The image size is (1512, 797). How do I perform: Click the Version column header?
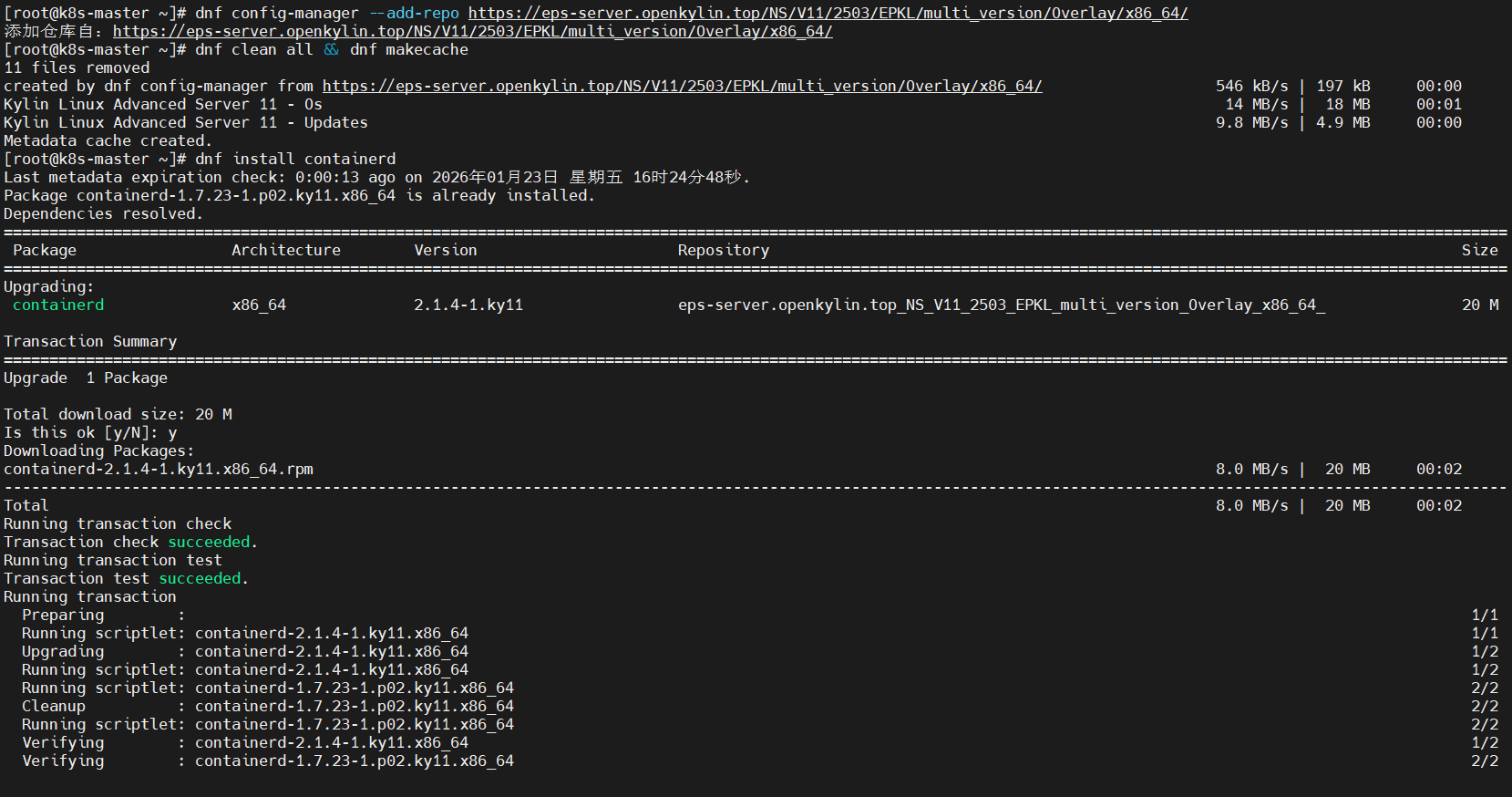(445, 250)
